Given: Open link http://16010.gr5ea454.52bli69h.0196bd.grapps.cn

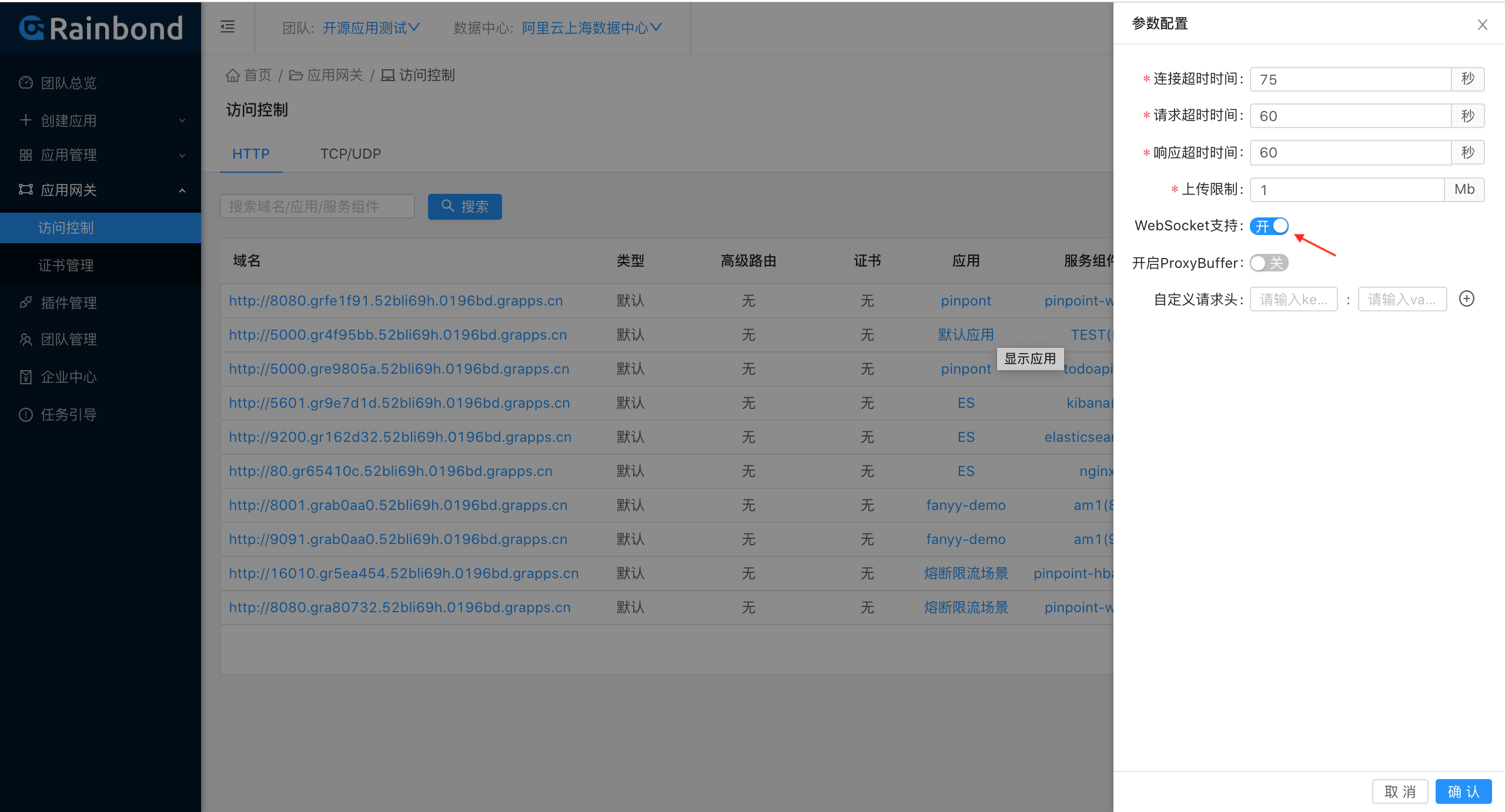Looking at the screenshot, I should click(404, 573).
